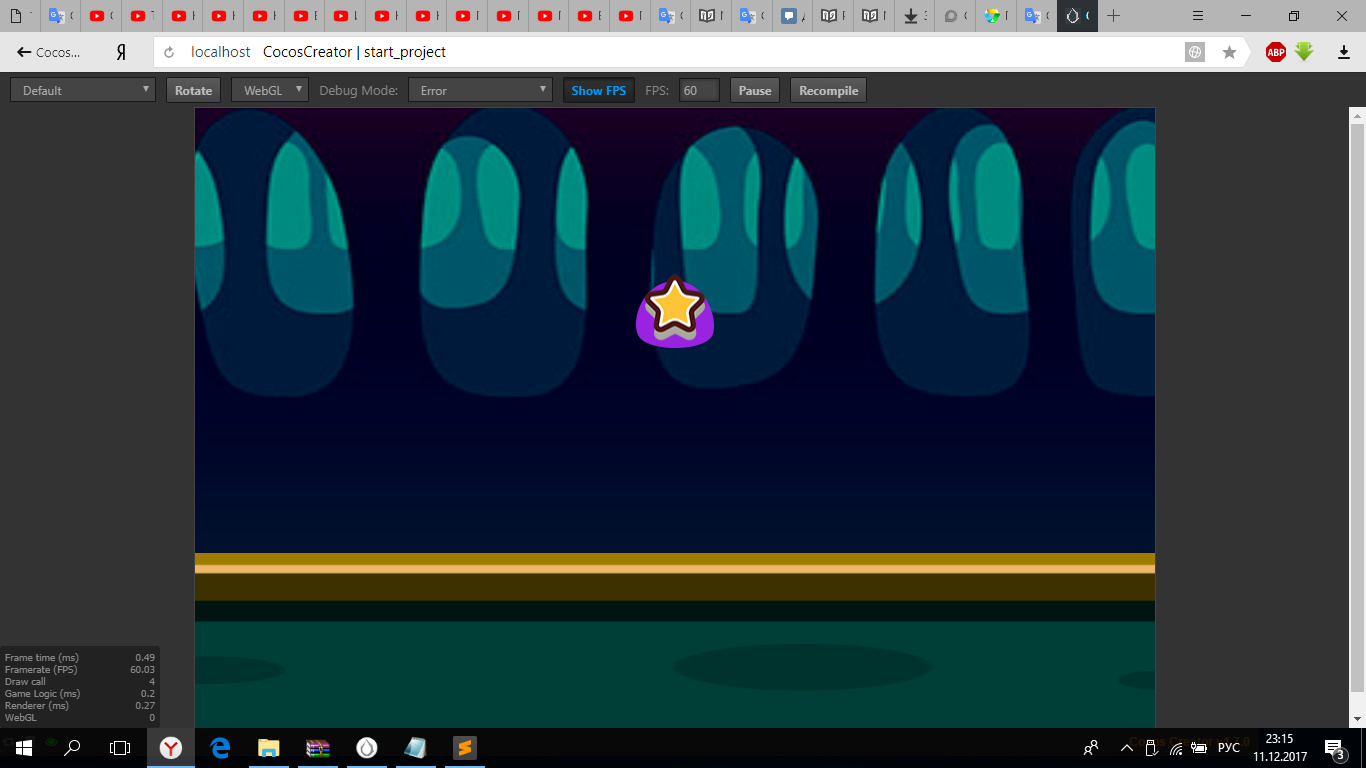Viewport: 1366px width, 768px height.
Task: Open the Default device resolution dropdown
Action: coord(82,90)
